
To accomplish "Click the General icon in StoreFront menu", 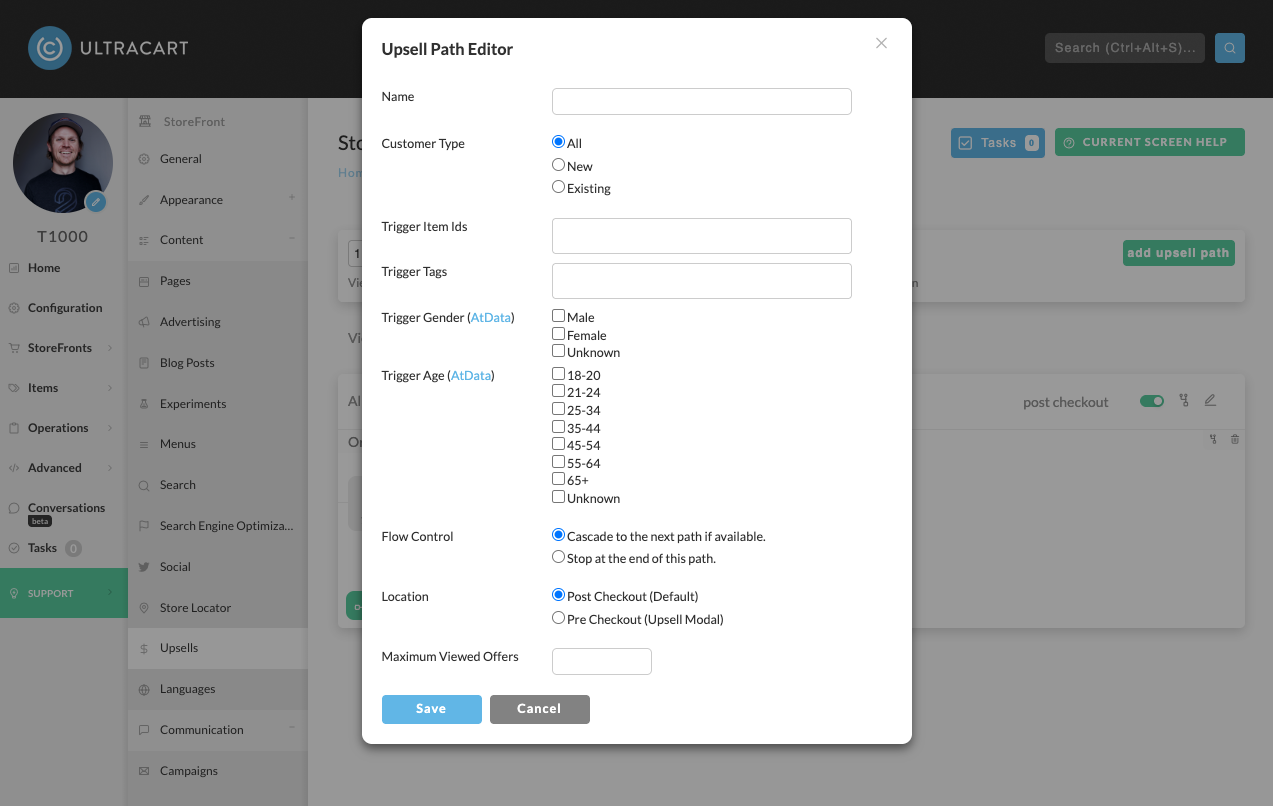I will pyautogui.click(x=144, y=159).
